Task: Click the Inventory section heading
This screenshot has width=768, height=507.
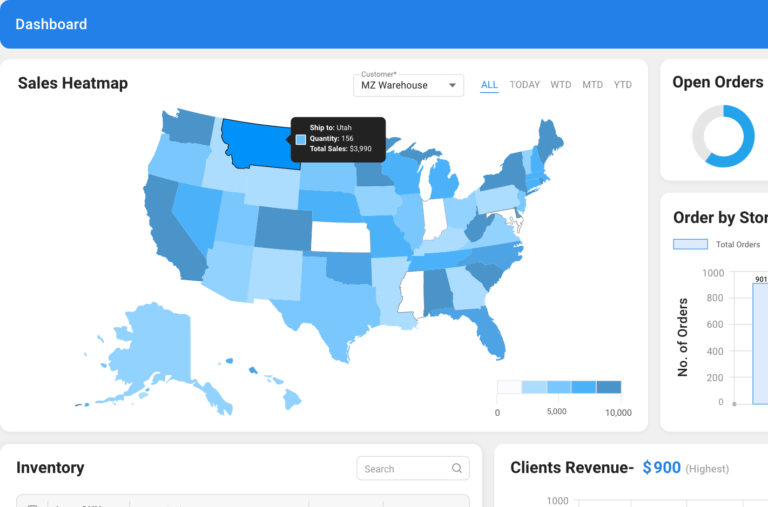Action: pos(50,467)
